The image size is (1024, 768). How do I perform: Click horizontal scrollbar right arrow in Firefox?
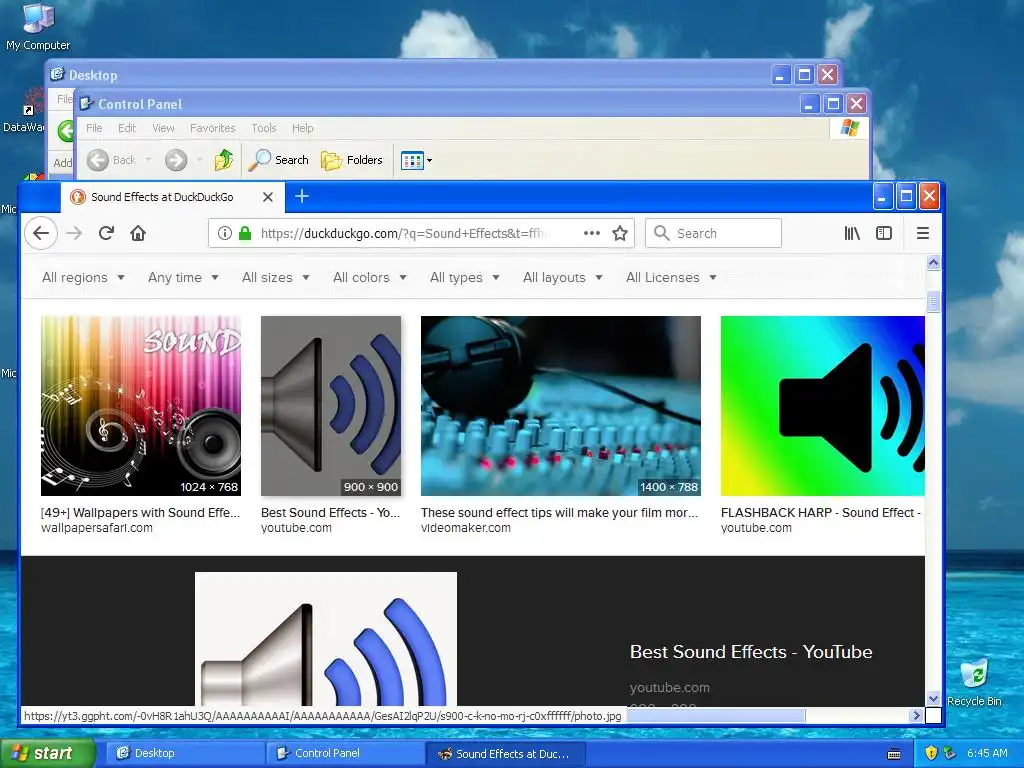tap(916, 716)
